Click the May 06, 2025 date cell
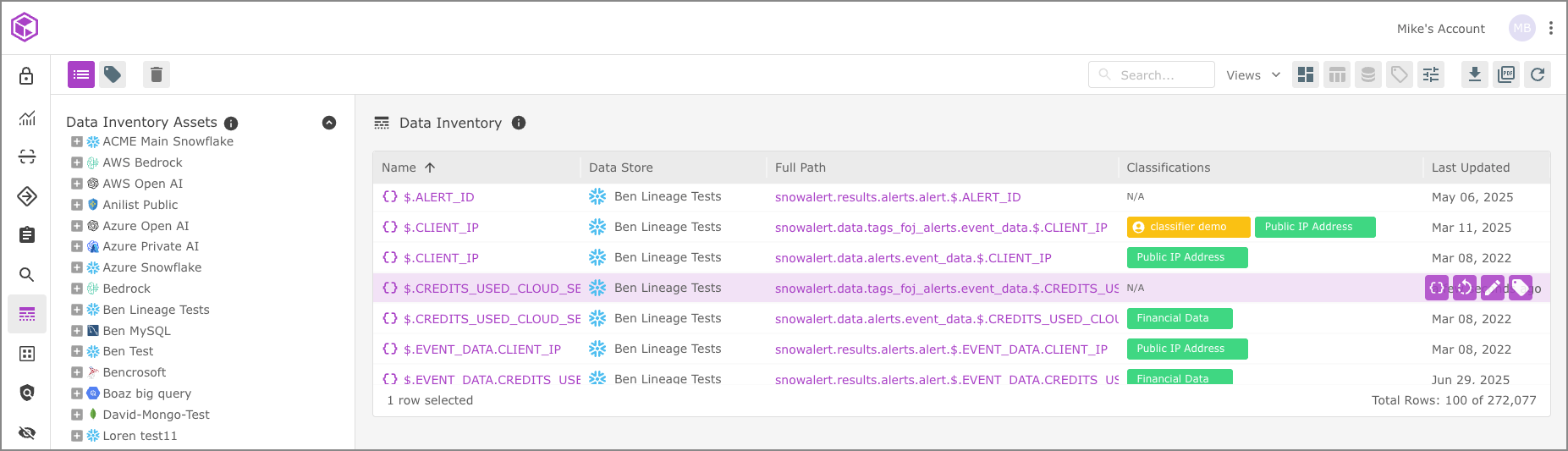 click(x=1472, y=197)
